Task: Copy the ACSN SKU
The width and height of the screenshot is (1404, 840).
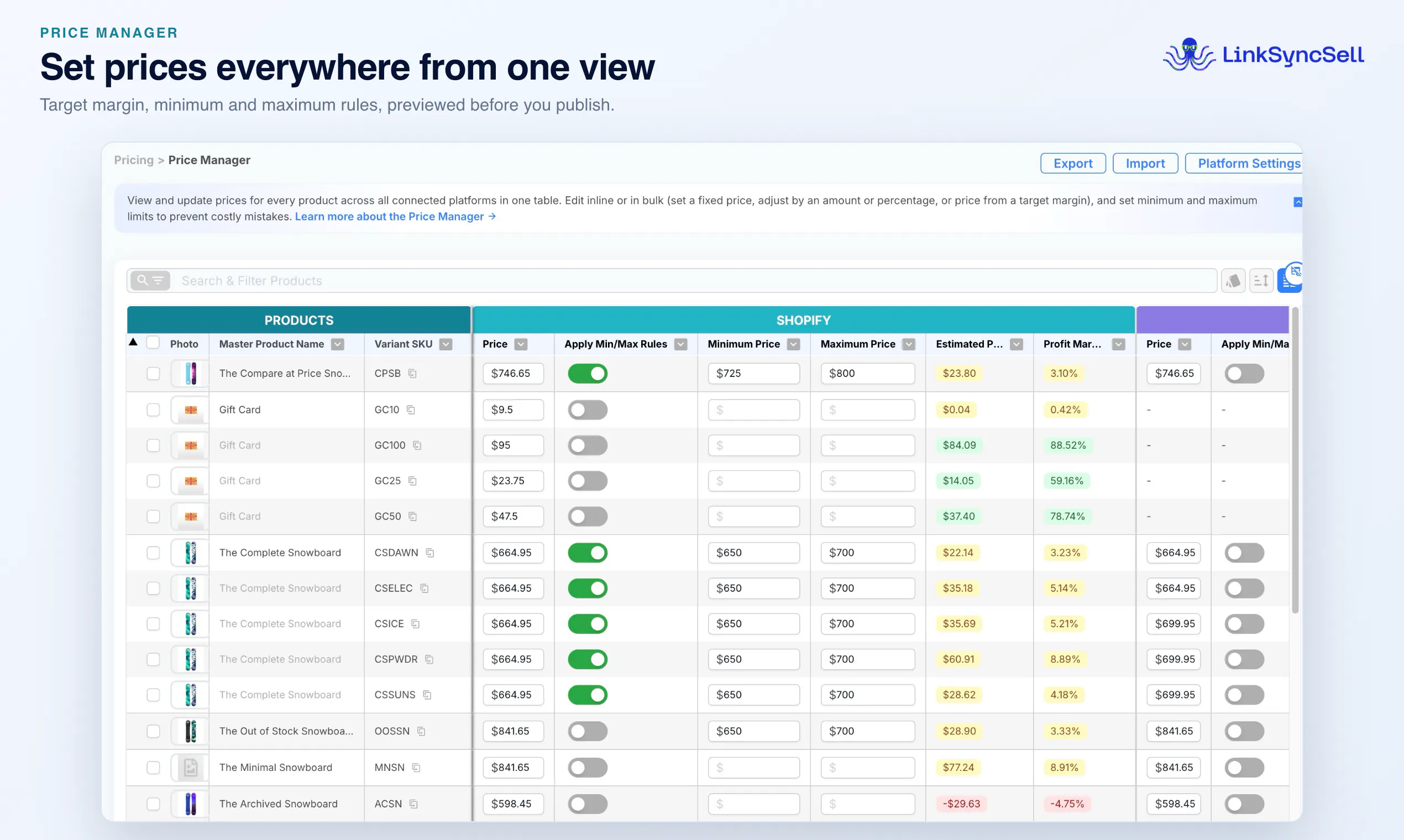Action: 414,804
